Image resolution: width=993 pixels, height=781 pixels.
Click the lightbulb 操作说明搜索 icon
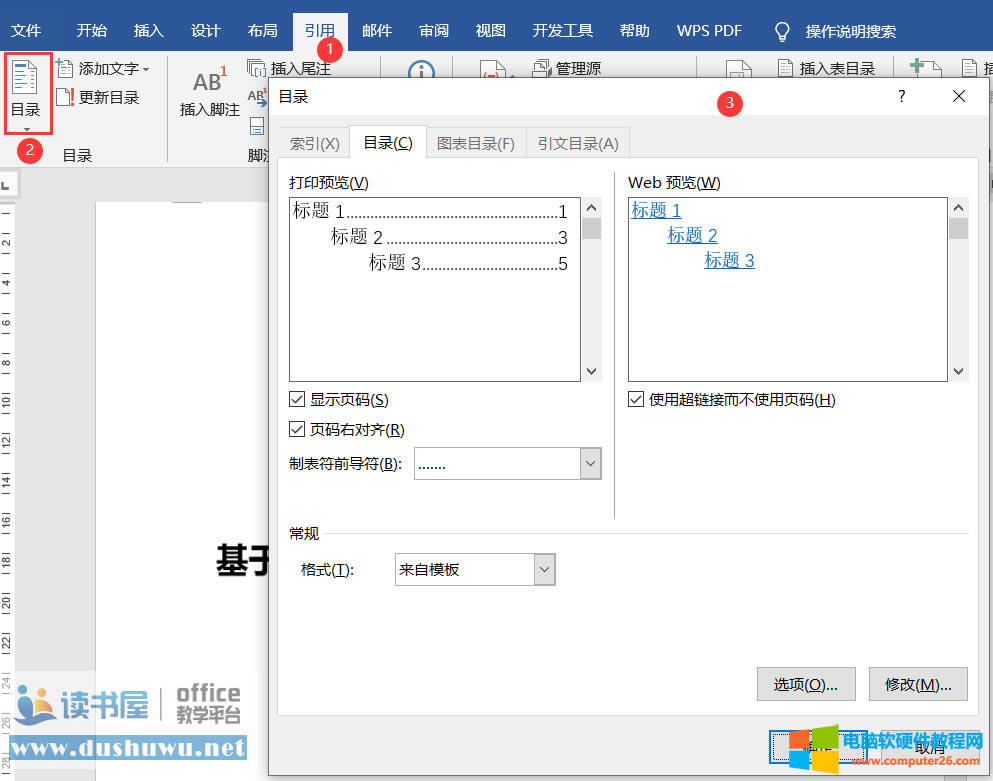pos(783,31)
